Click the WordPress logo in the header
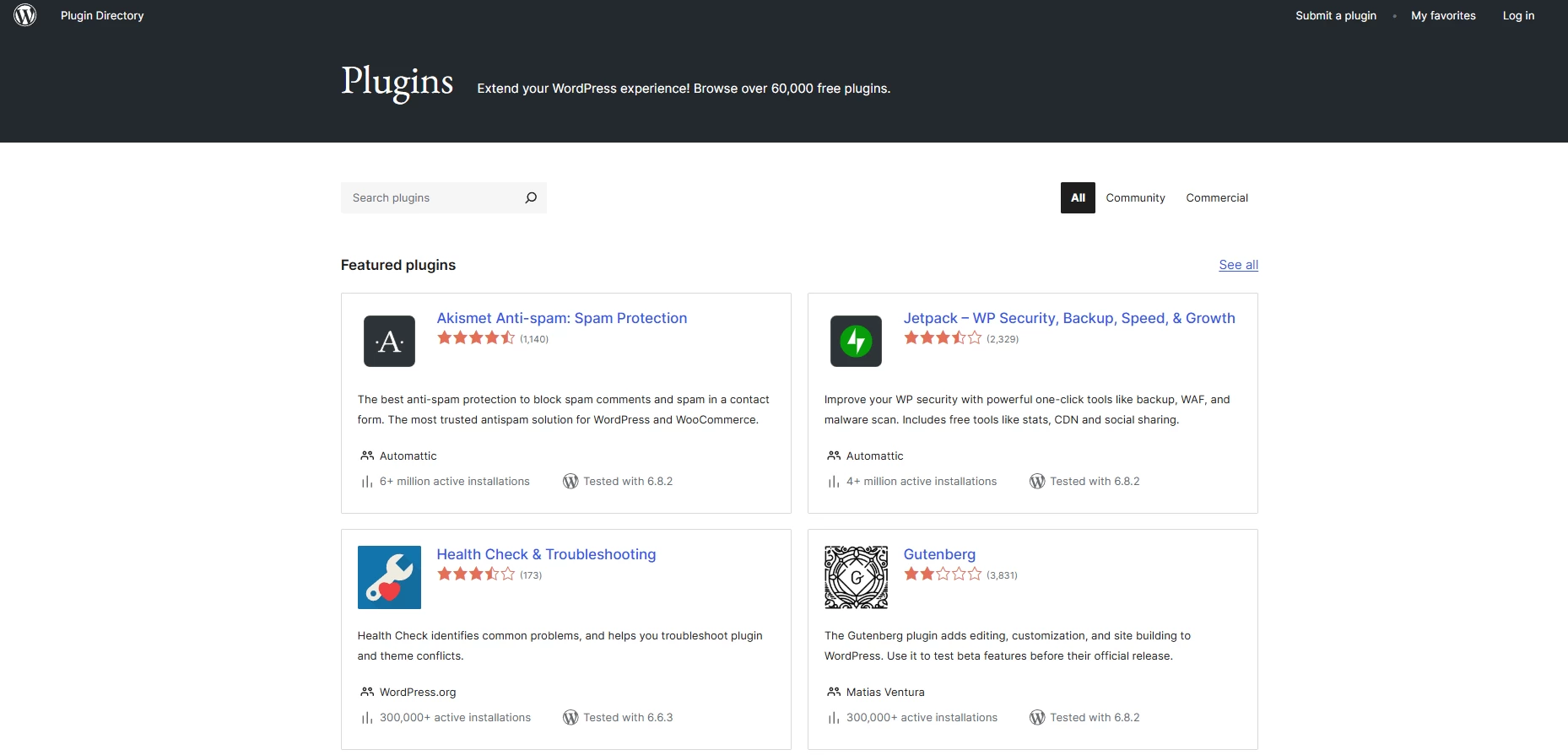Screen dimensions: 1568x755 (x=25, y=15)
